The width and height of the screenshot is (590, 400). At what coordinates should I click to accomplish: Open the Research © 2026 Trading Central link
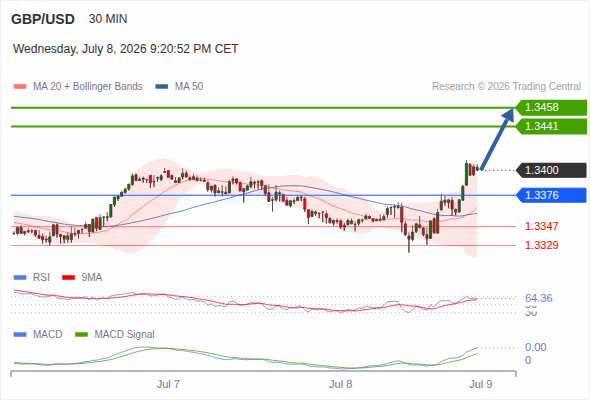(506, 87)
